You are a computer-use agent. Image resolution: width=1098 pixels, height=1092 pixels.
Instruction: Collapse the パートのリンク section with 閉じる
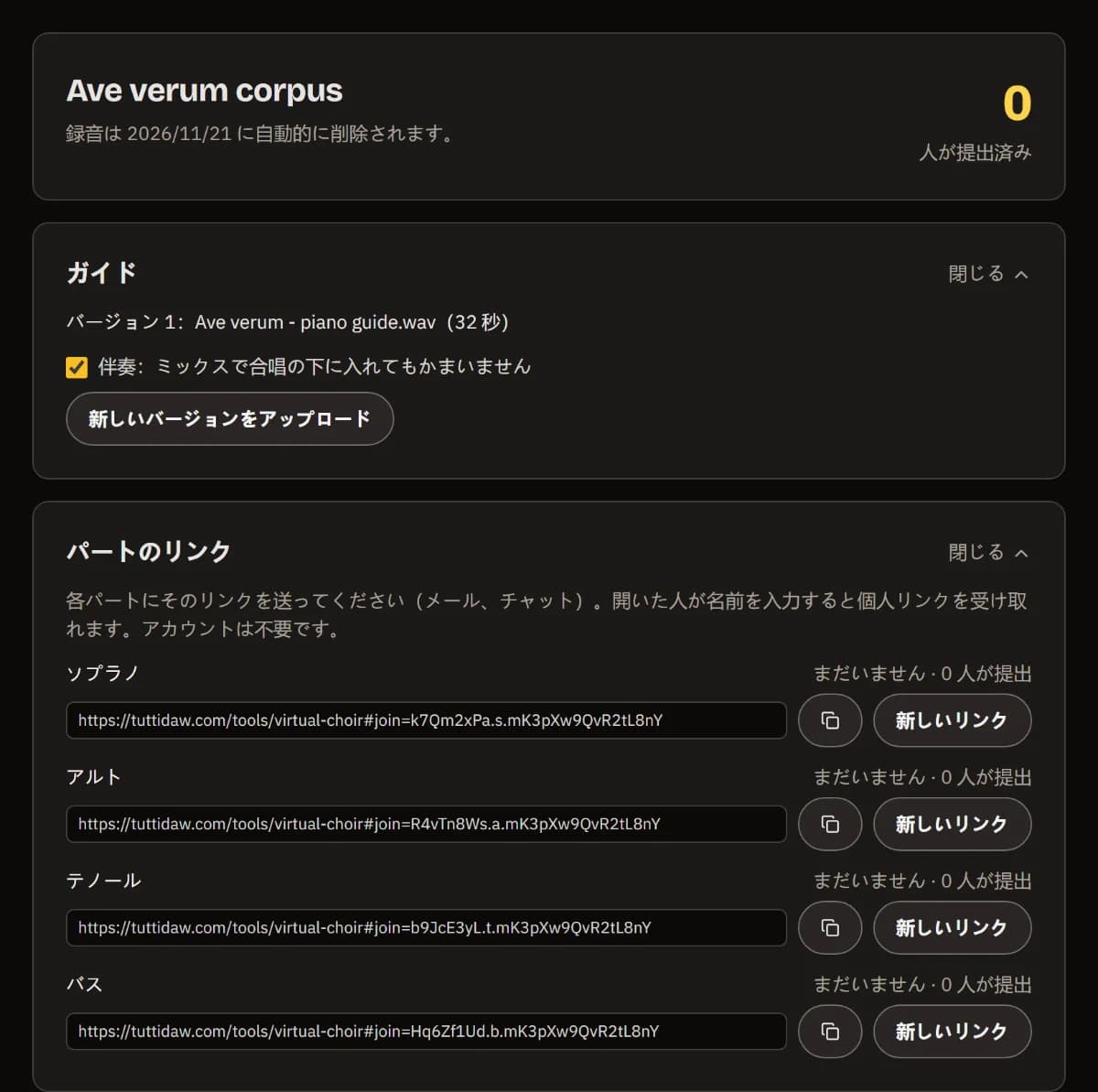pos(988,552)
